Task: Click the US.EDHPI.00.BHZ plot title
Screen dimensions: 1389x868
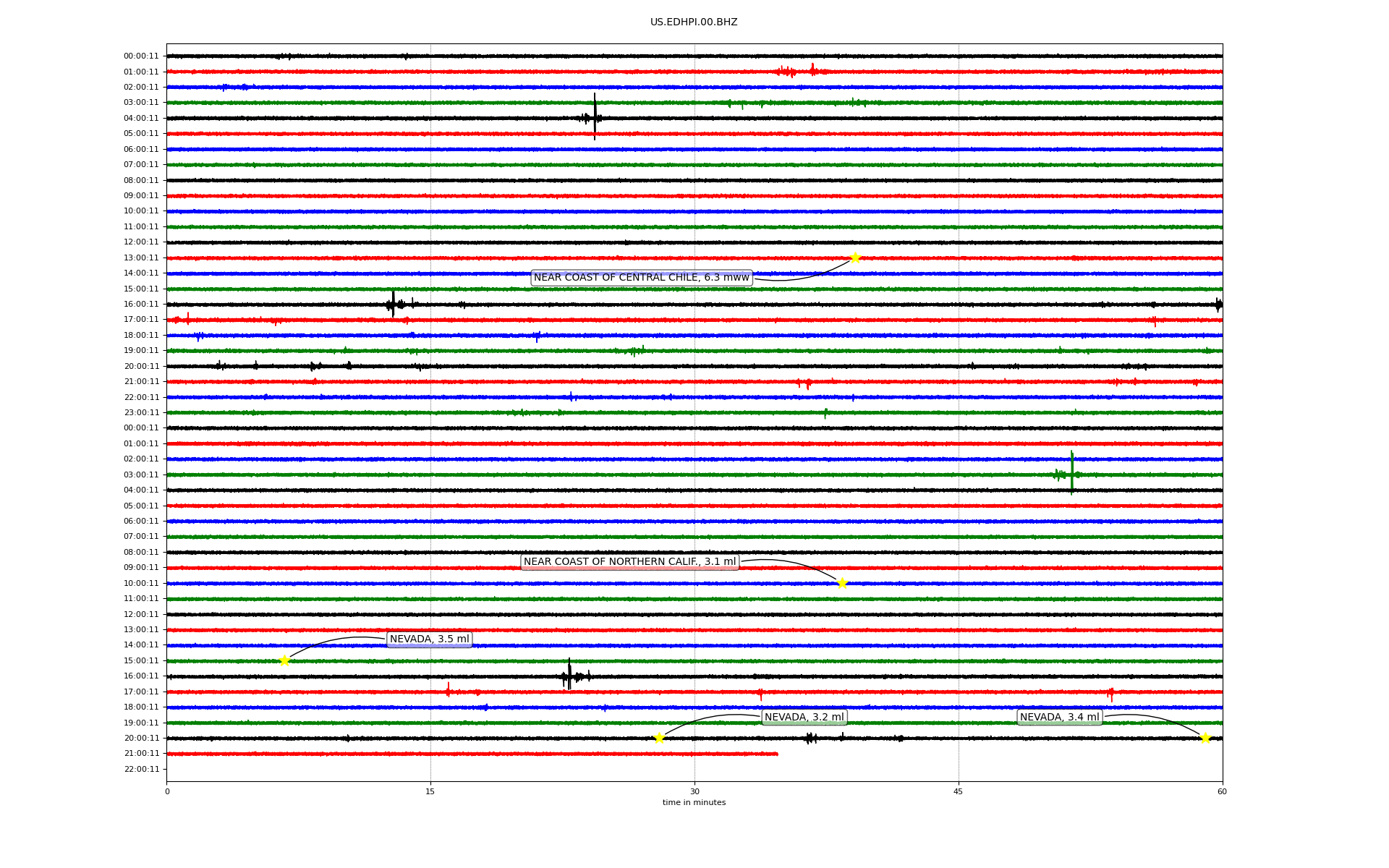Action: coord(693,22)
